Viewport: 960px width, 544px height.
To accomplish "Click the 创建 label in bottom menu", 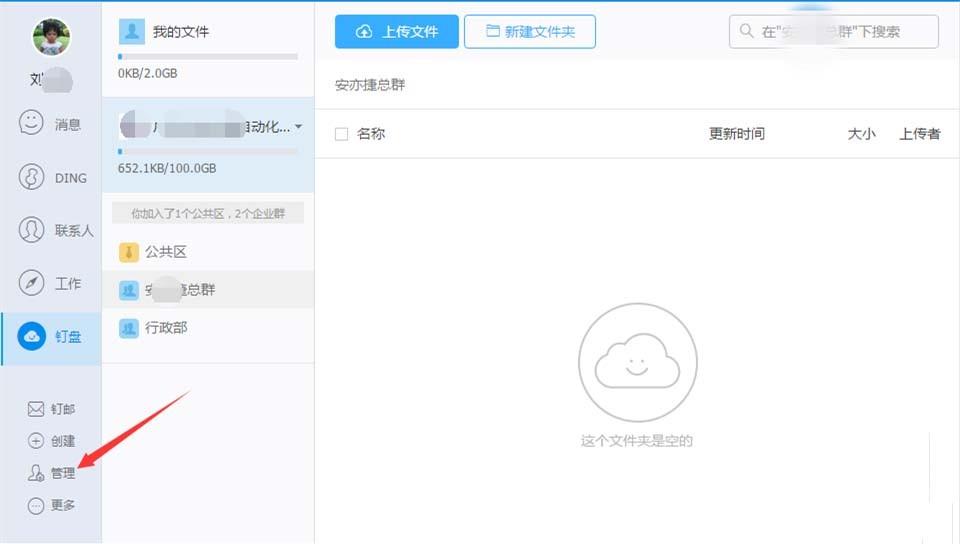I will pos(63,441).
